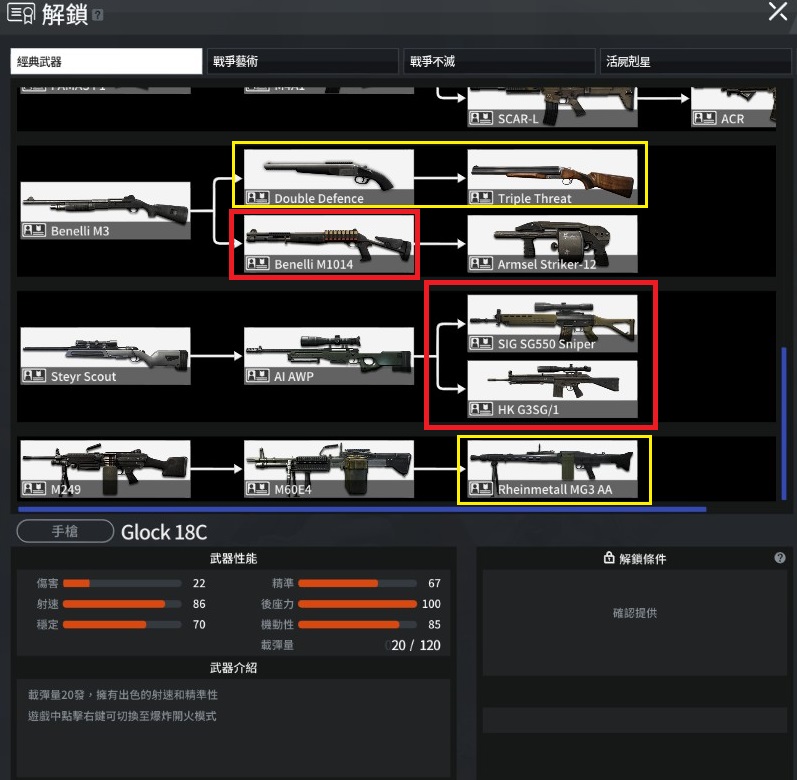Pick the HK G3SG/1 rifle icon
The image size is (797, 780).
552,389
